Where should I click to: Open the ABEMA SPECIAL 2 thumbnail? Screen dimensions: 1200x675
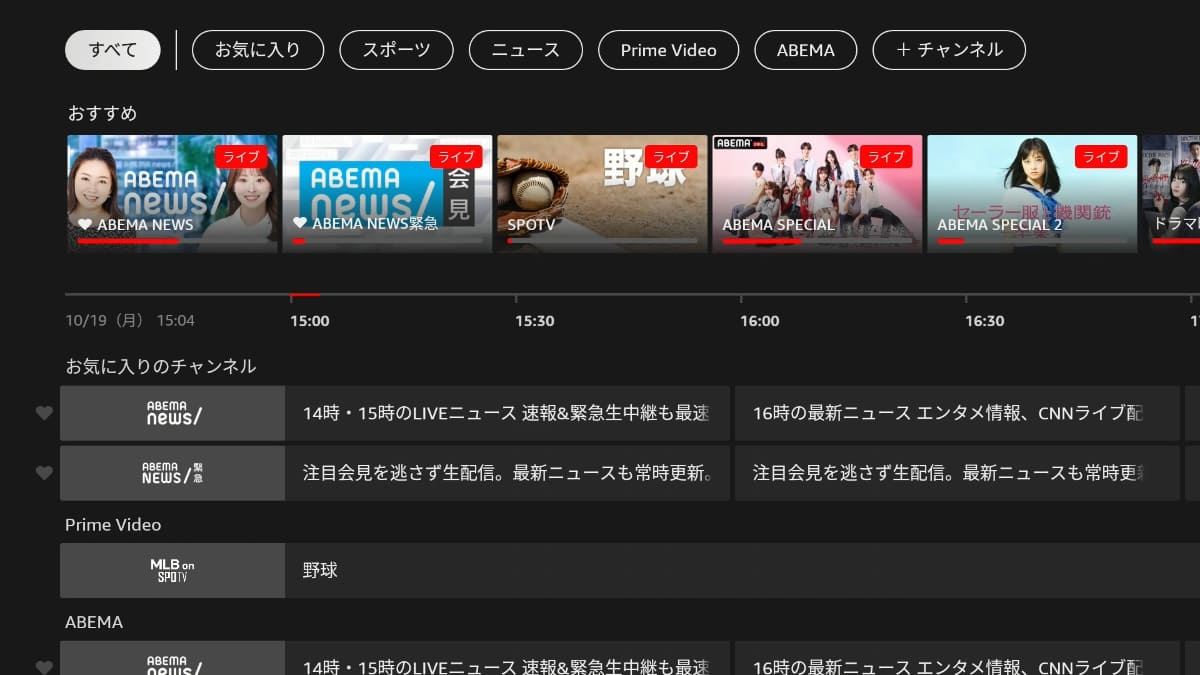(1032, 193)
